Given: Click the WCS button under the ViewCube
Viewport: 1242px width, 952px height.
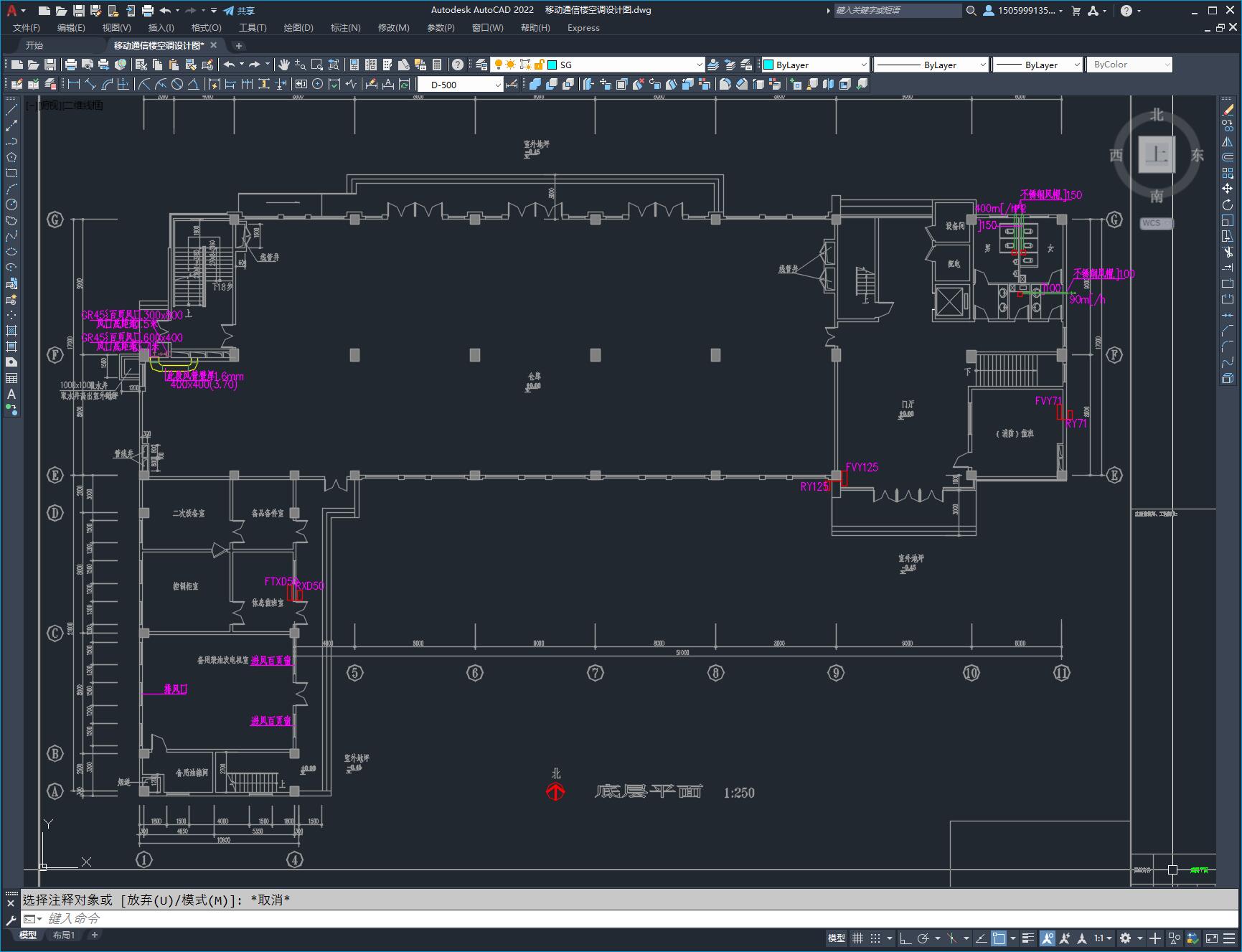Looking at the screenshot, I should (1156, 223).
